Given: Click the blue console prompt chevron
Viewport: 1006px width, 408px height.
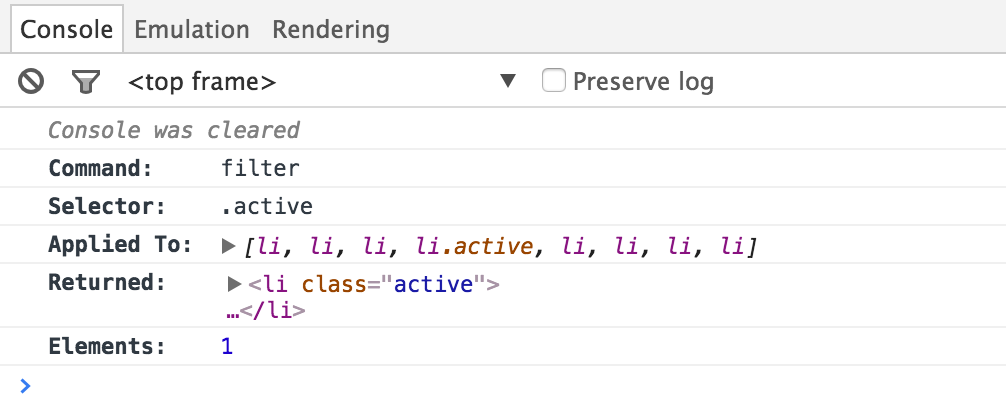Looking at the screenshot, I should point(25,386).
